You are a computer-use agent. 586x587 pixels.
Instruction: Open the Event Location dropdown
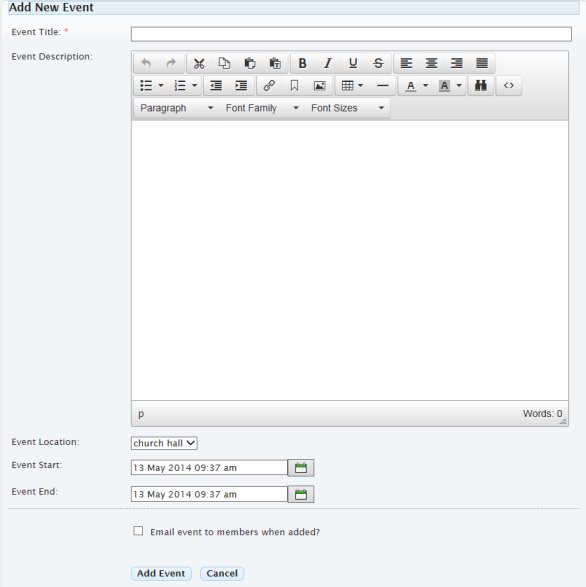tap(164, 443)
